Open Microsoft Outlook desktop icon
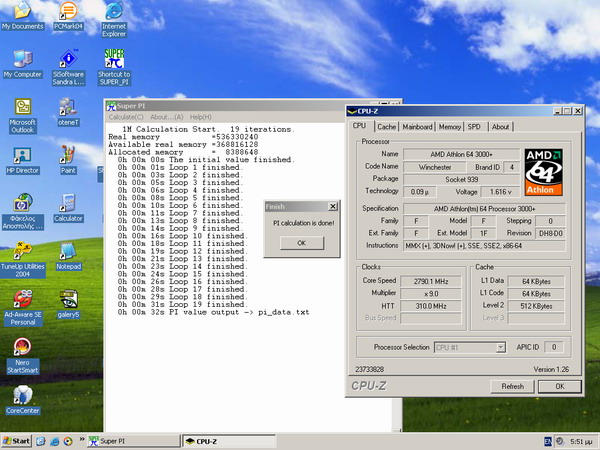Viewport: 600px width, 450px height. (x=23, y=116)
